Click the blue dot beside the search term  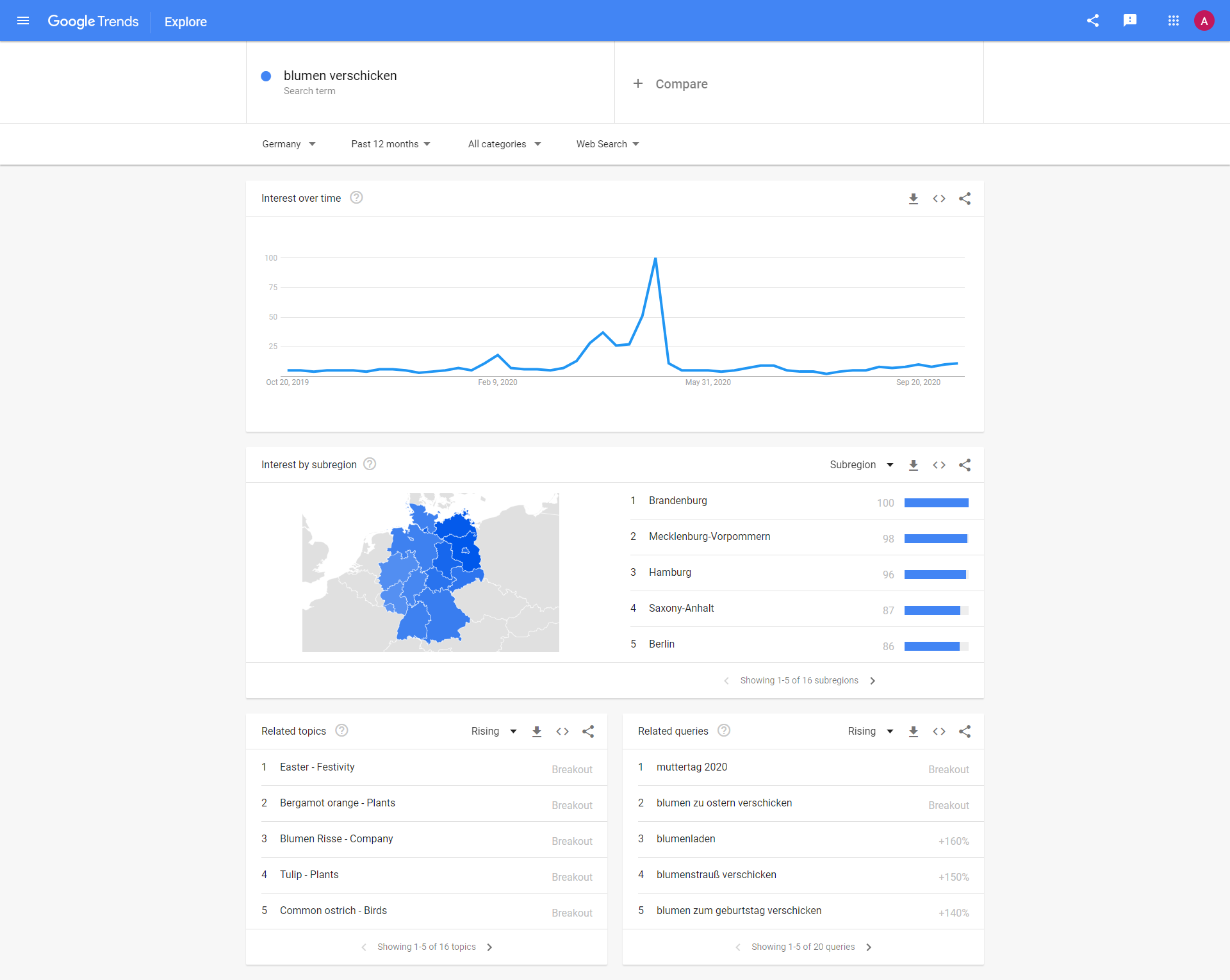[x=266, y=76]
